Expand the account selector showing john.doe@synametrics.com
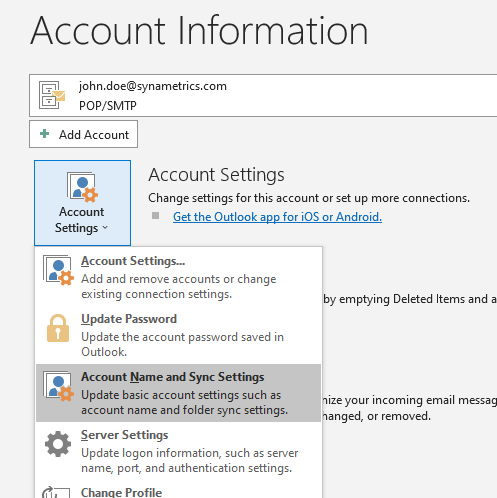Image resolution: width=497 pixels, height=498 pixels. (x=263, y=96)
